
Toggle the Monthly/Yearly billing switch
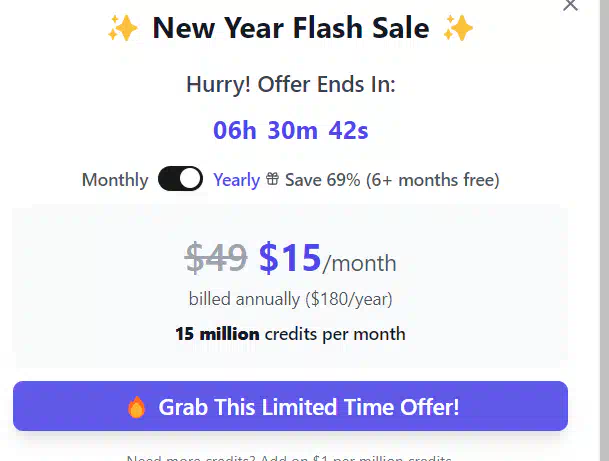pyautogui.click(x=180, y=180)
